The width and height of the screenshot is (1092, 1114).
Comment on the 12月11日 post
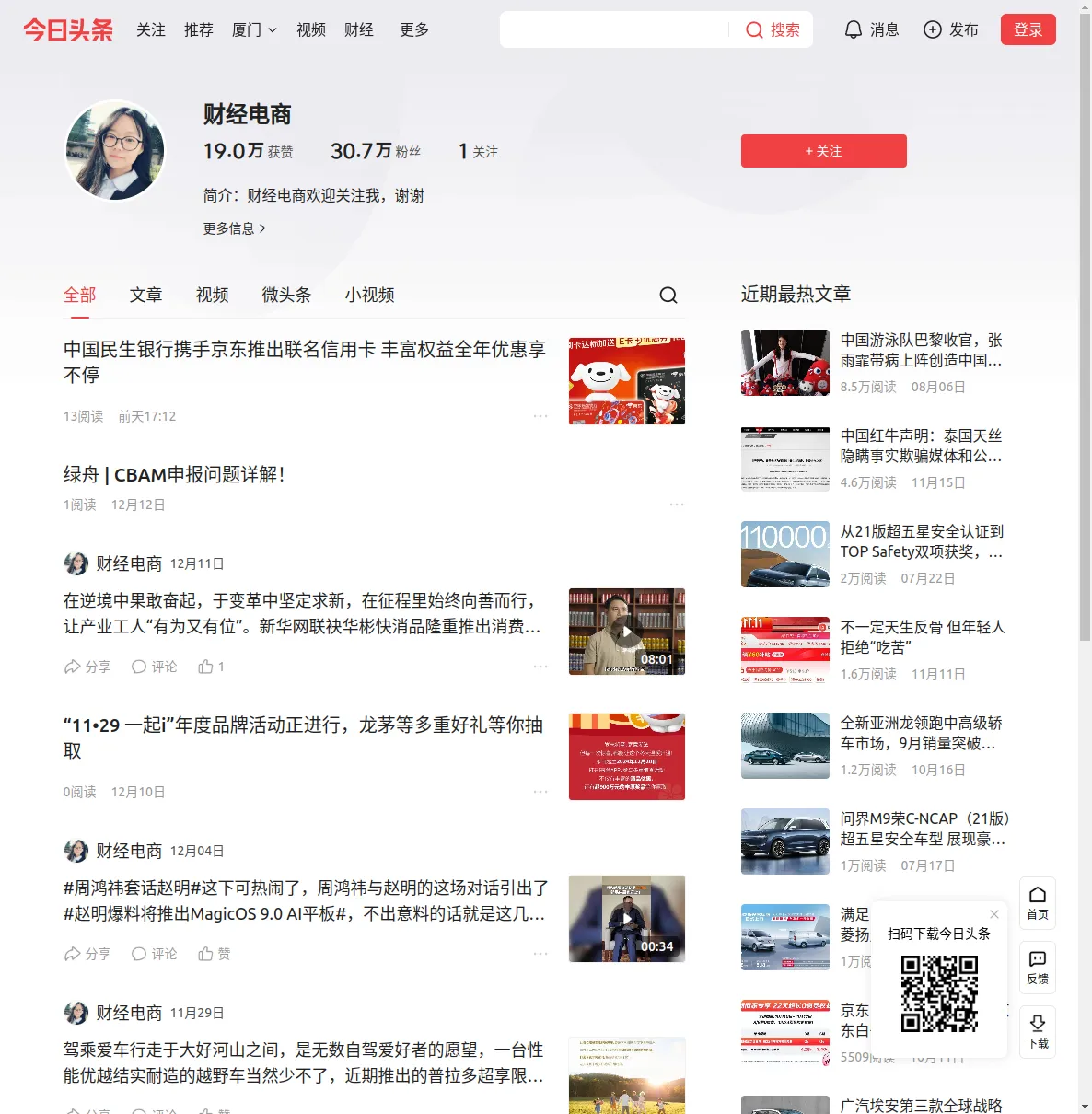[x=154, y=667]
